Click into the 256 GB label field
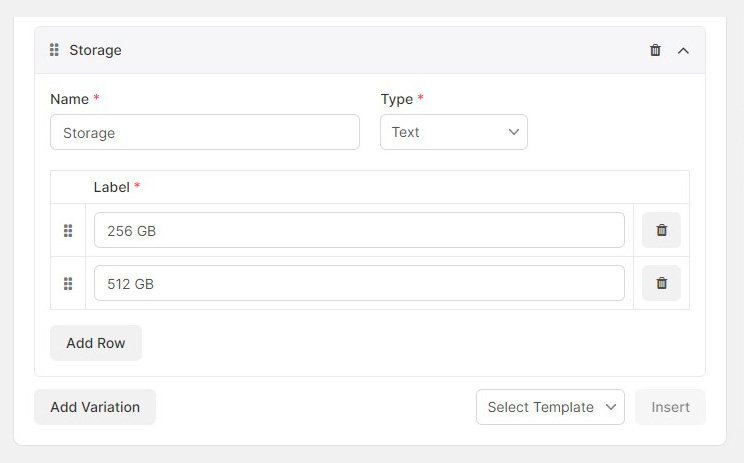This screenshot has width=744, height=463. (359, 231)
